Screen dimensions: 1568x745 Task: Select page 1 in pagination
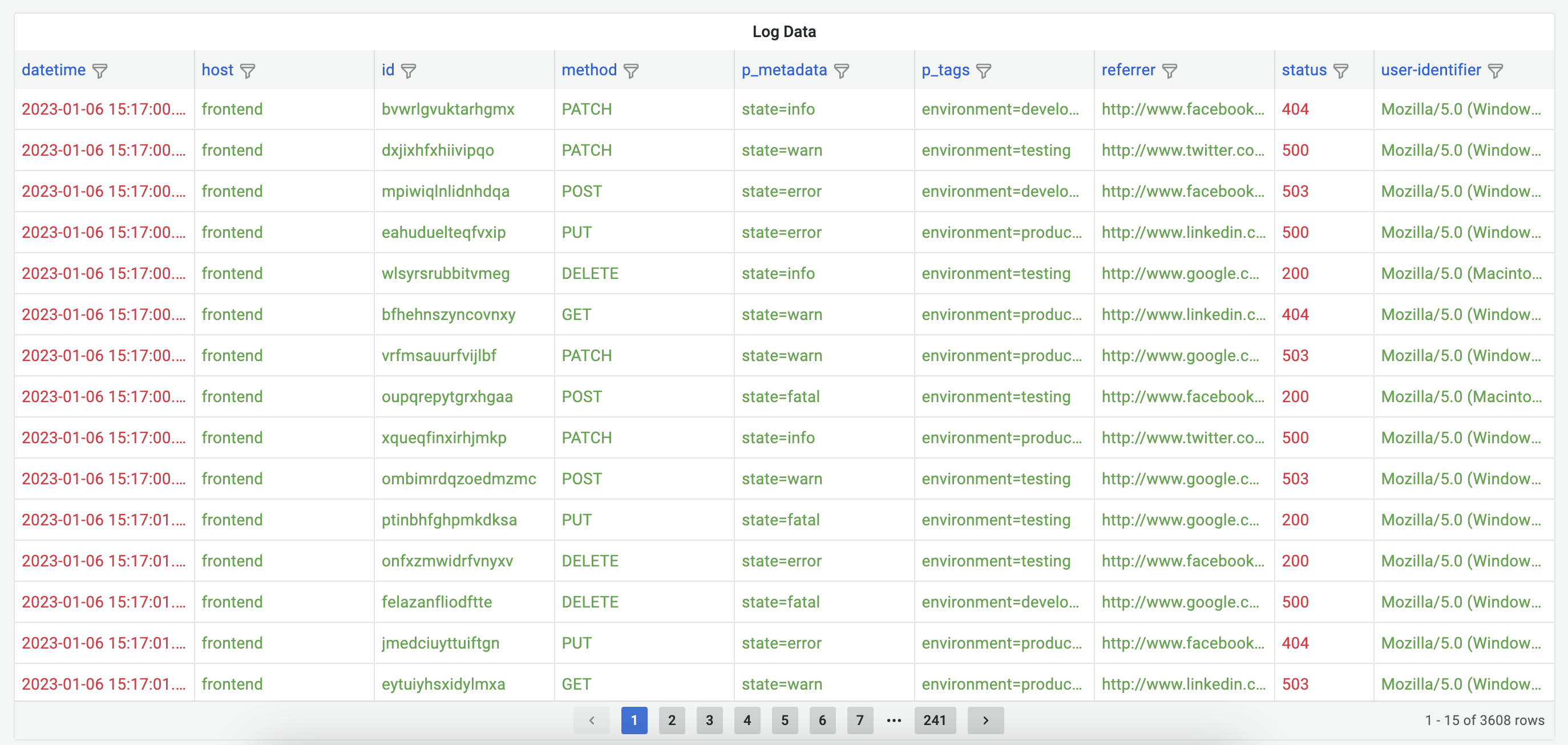[635, 720]
